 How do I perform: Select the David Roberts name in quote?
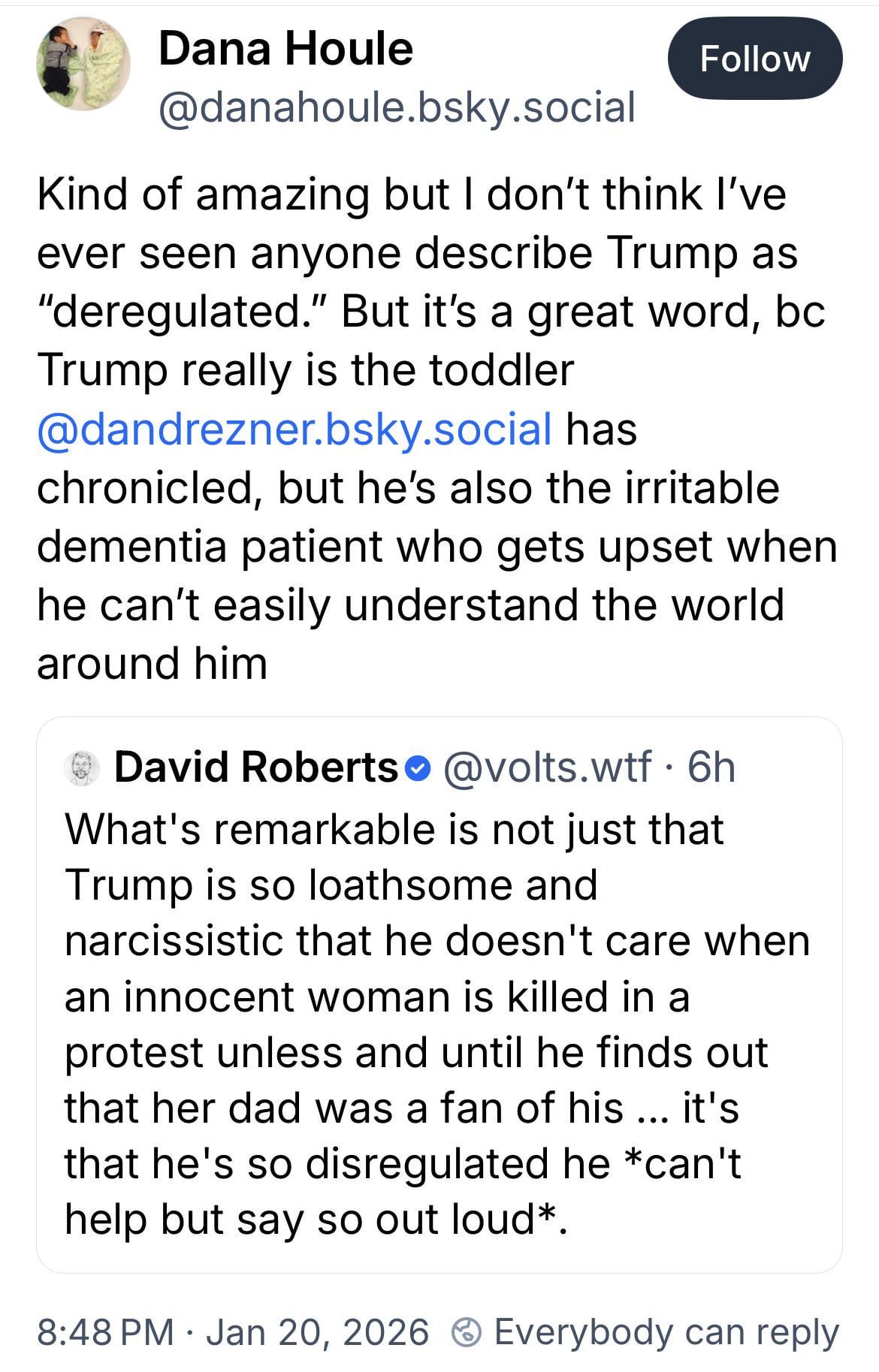point(255,767)
